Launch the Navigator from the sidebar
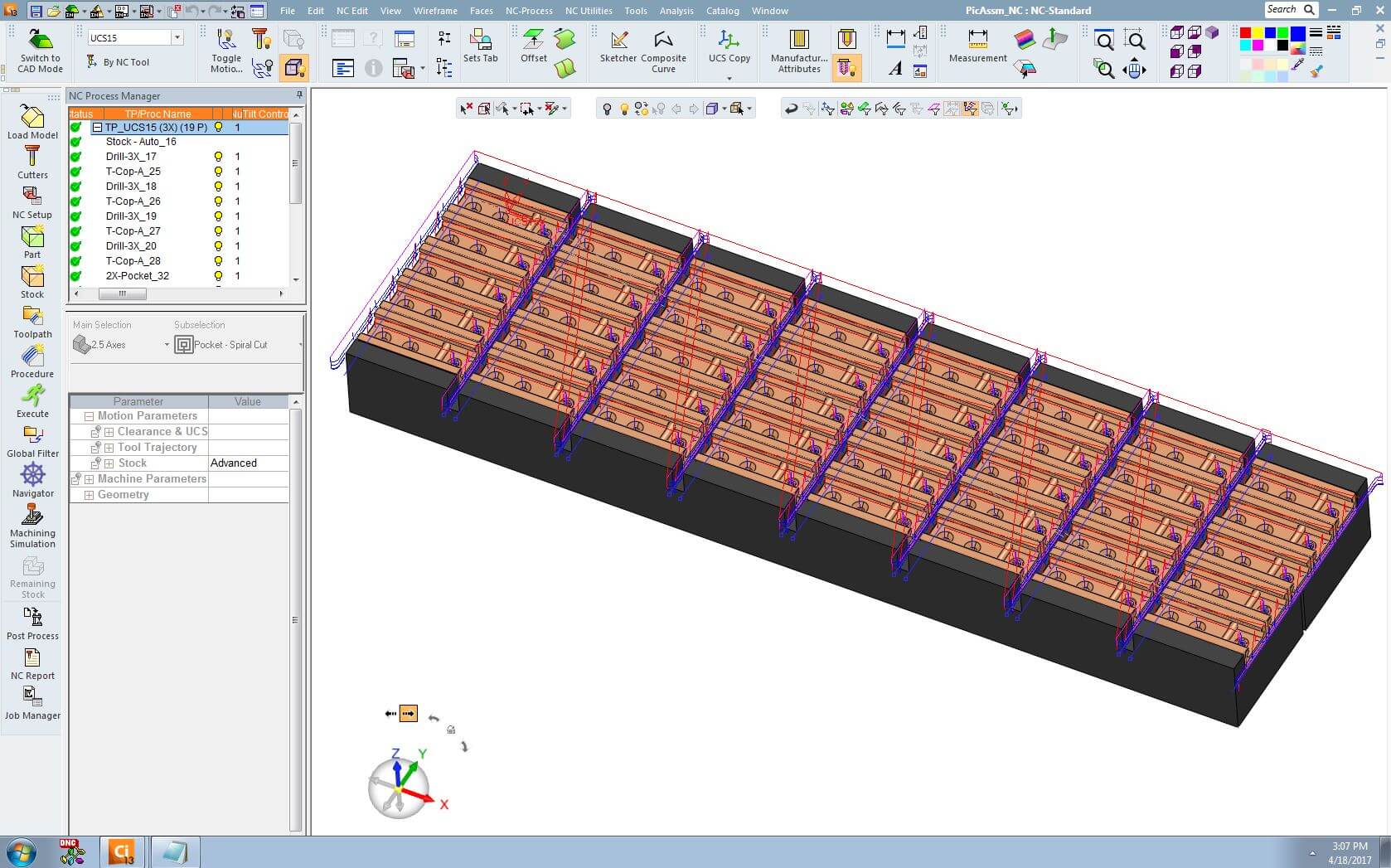This screenshot has height=868, width=1391. [32, 475]
